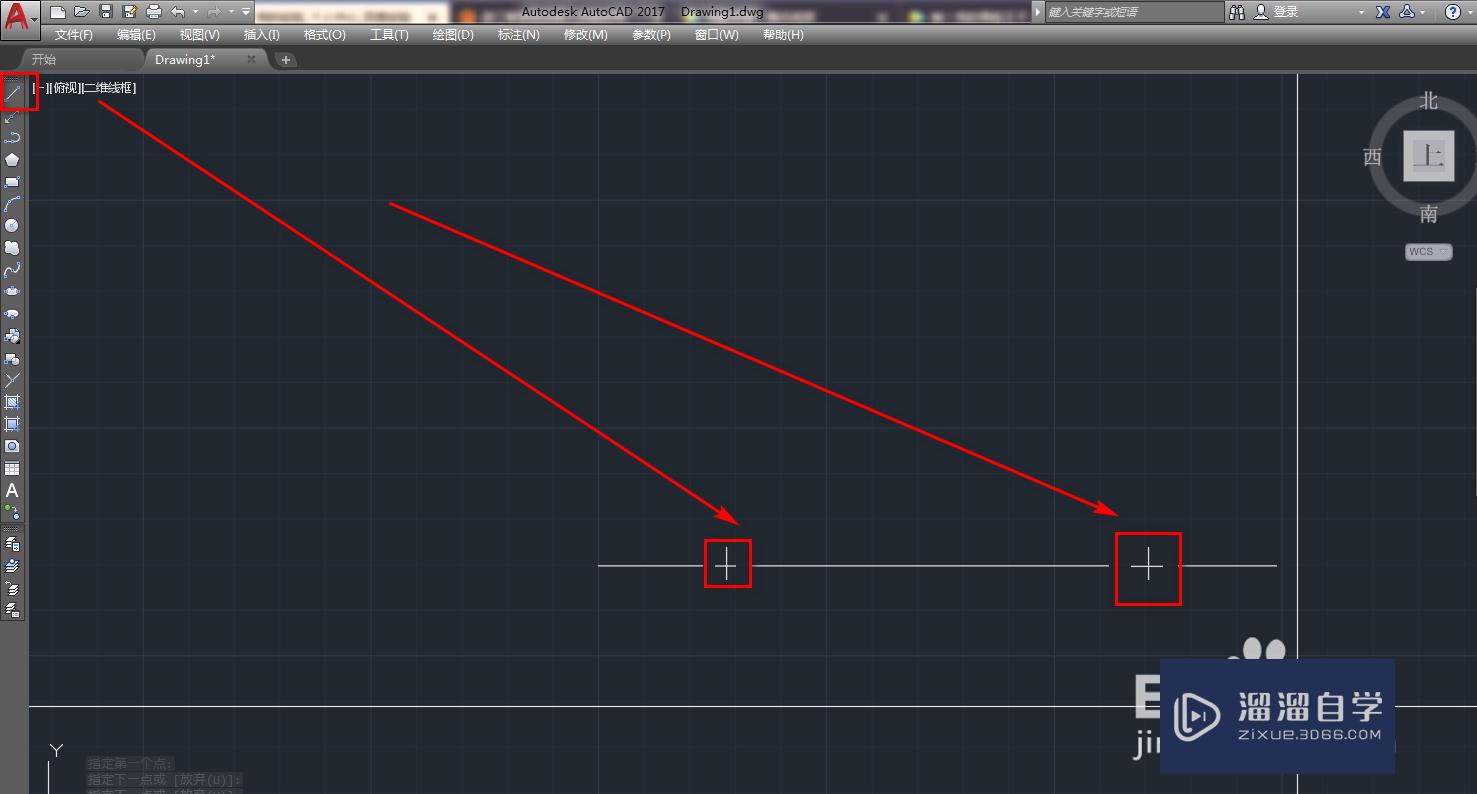The height and width of the screenshot is (794, 1477).
Task: Click the ViewCube 上 top face
Action: point(1429,156)
